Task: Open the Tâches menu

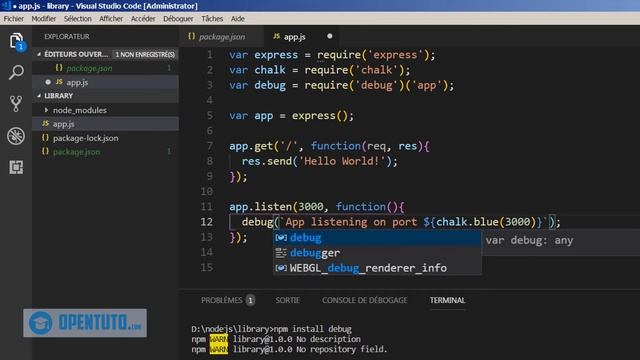Action: tap(212, 19)
